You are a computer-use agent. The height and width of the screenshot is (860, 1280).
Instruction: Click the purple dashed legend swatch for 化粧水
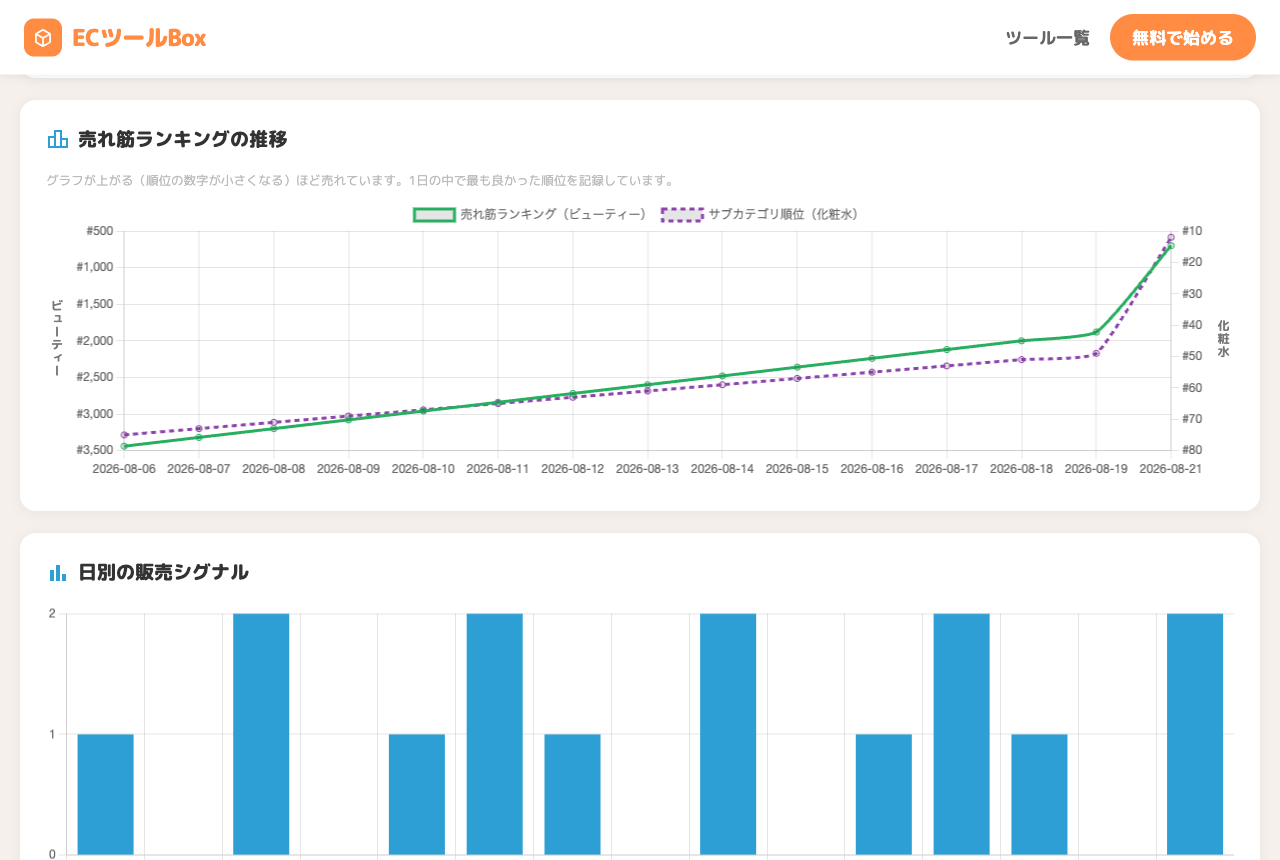(x=683, y=214)
